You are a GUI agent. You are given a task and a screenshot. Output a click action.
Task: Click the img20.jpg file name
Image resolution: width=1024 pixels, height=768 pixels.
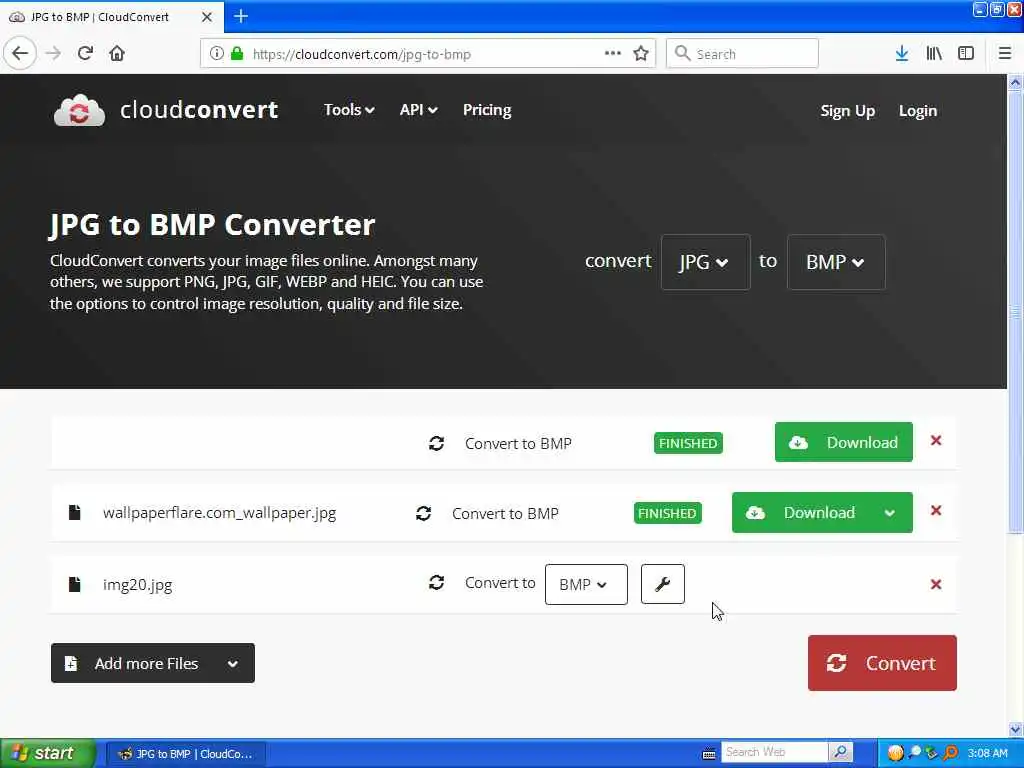point(138,584)
